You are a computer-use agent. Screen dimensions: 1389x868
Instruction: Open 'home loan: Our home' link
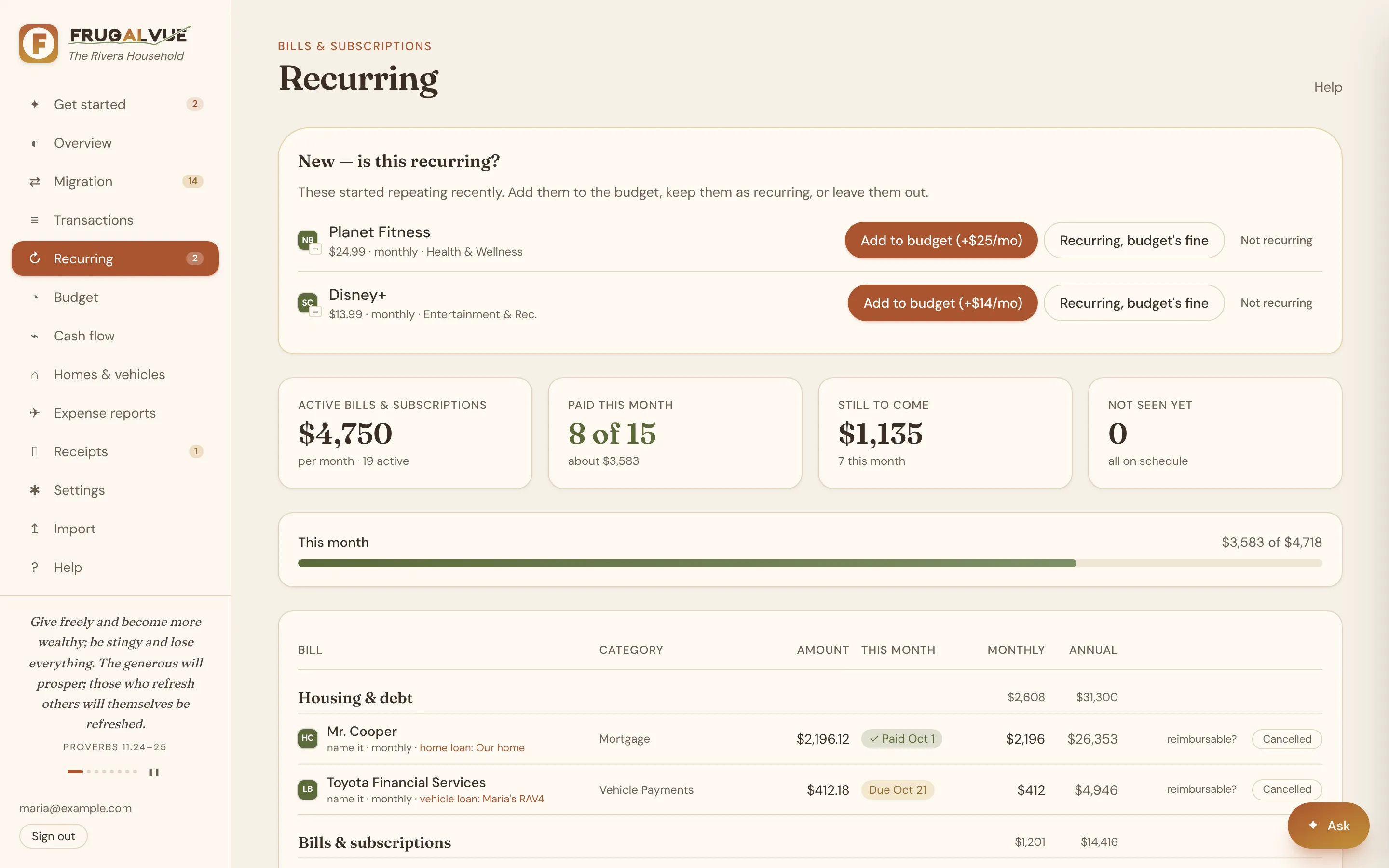click(x=472, y=747)
